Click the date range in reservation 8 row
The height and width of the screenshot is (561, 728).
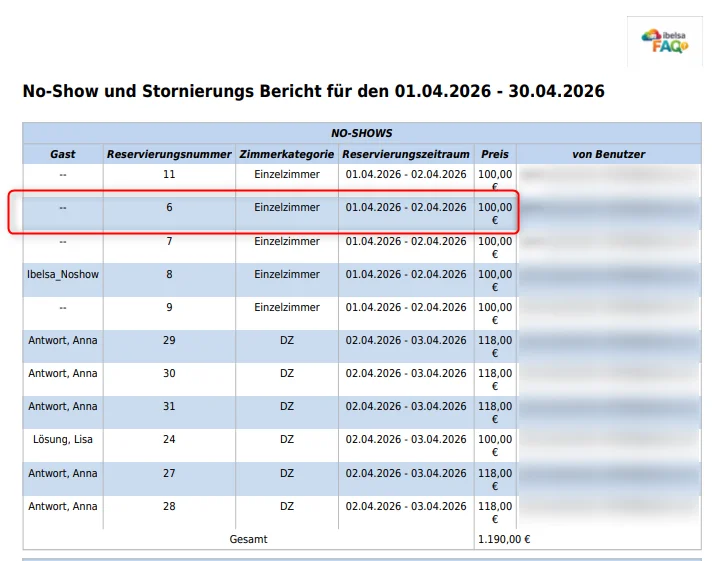pyautogui.click(x=406, y=274)
